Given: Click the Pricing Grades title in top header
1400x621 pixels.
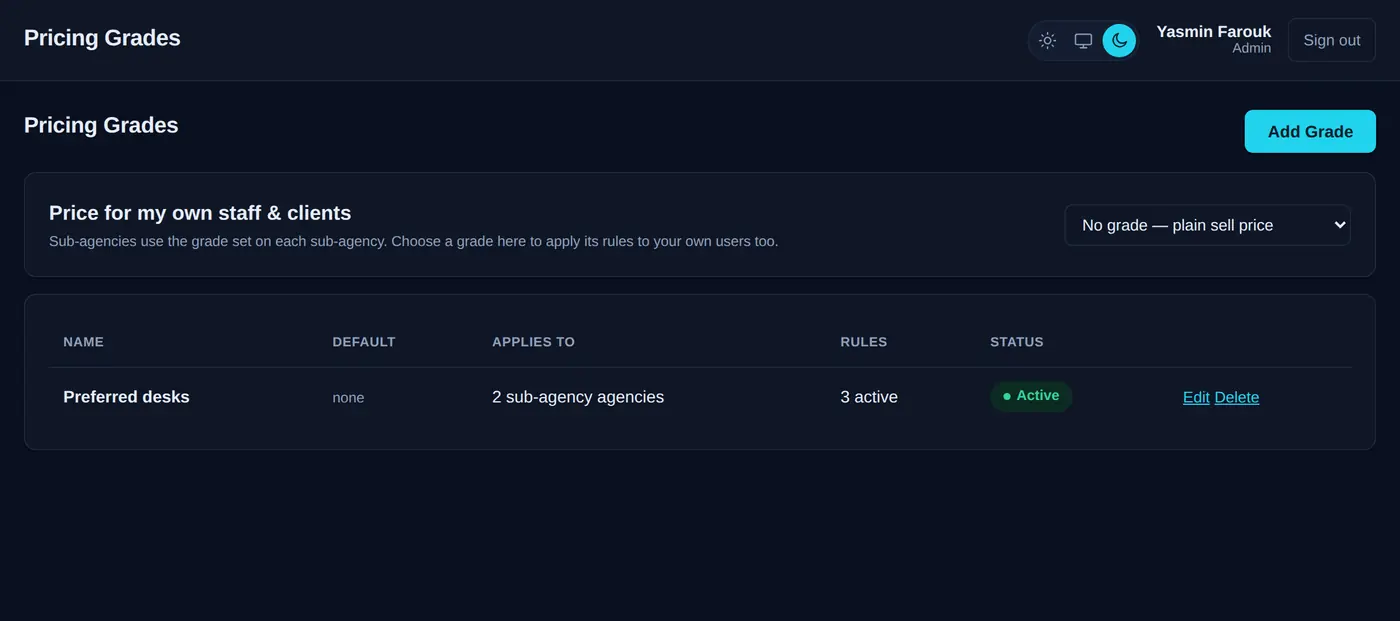Looking at the screenshot, I should point(102,38).
